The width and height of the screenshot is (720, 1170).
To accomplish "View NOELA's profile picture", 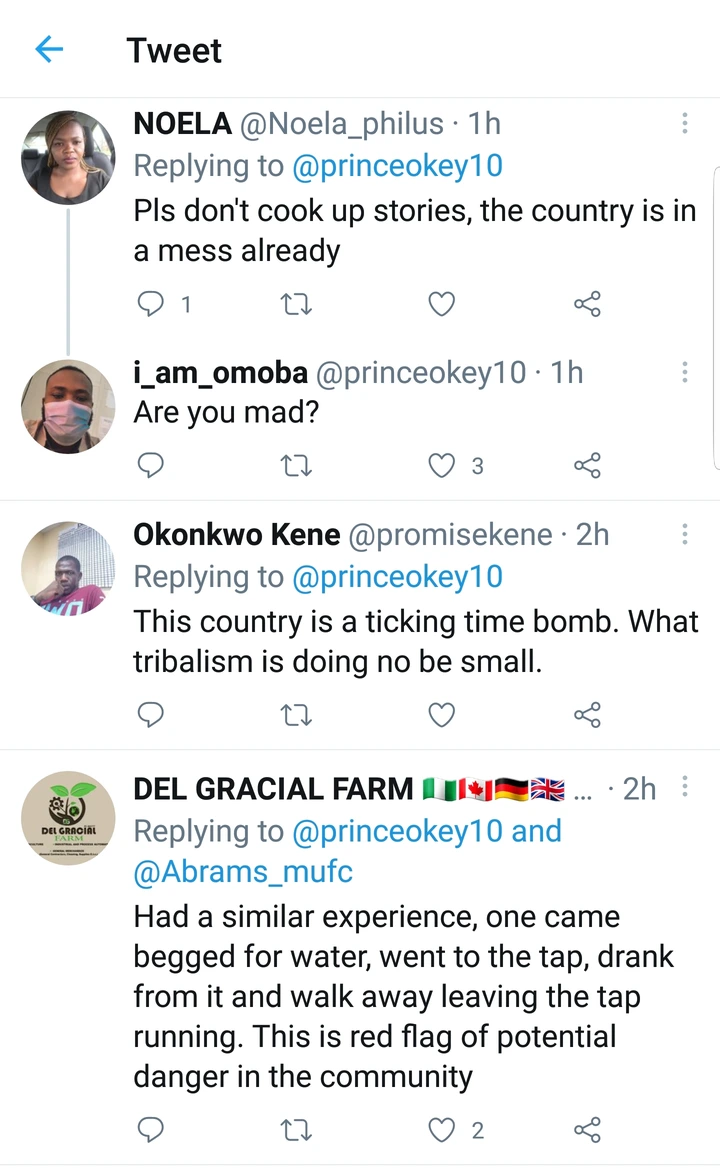I will coord(68,157).
